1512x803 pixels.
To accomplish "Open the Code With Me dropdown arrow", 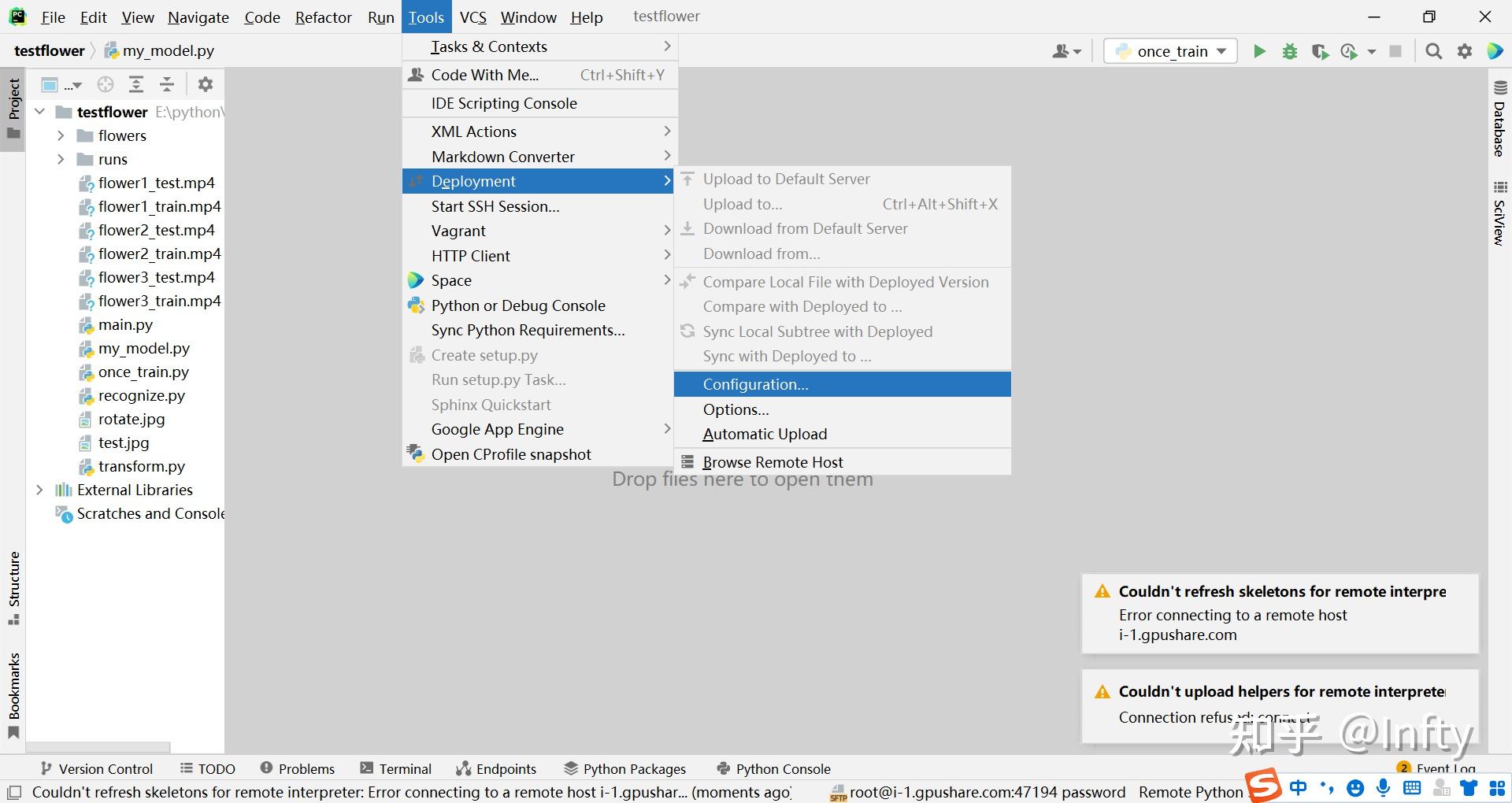I will (x=1077, y=52).
